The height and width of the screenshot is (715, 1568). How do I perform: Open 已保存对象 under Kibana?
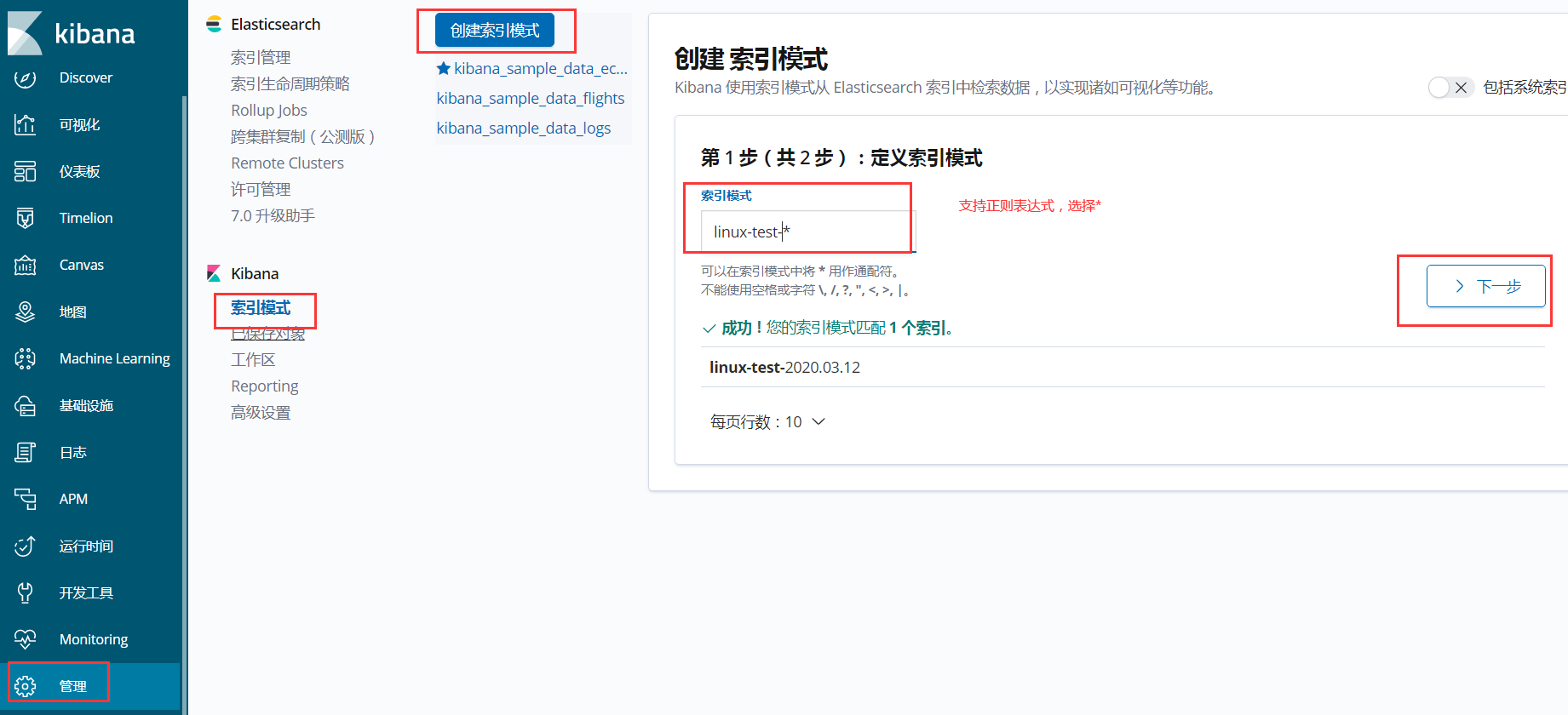point(267,334)
